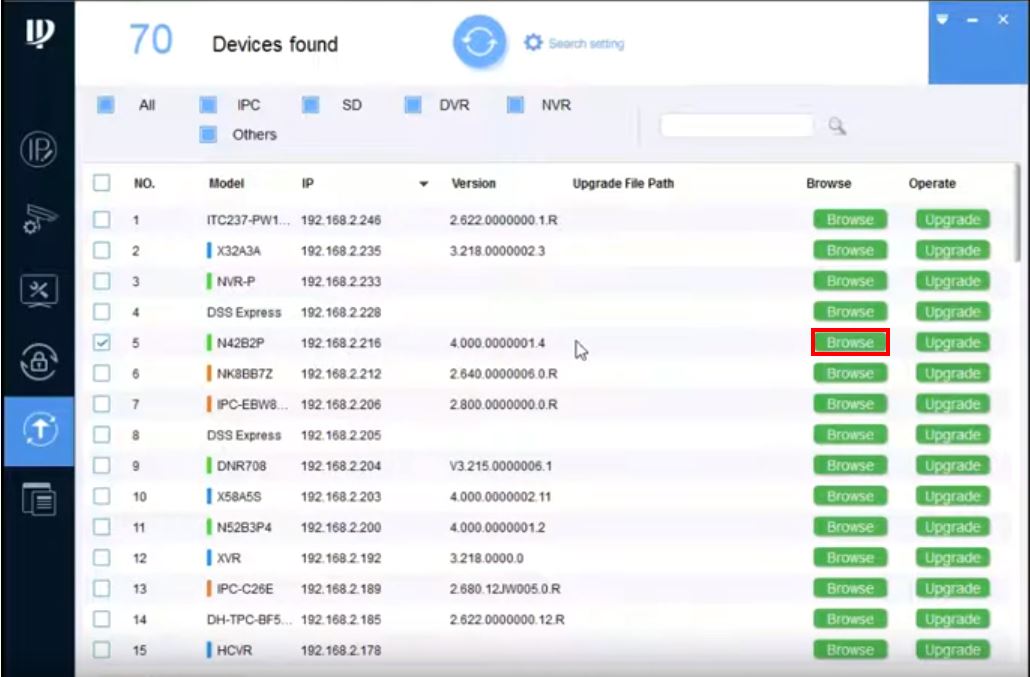The image size is (1030, 677).
Task: Check the ITC237-PW1 row checkbox
Action: pyautogui.click(x=102, y=219)
